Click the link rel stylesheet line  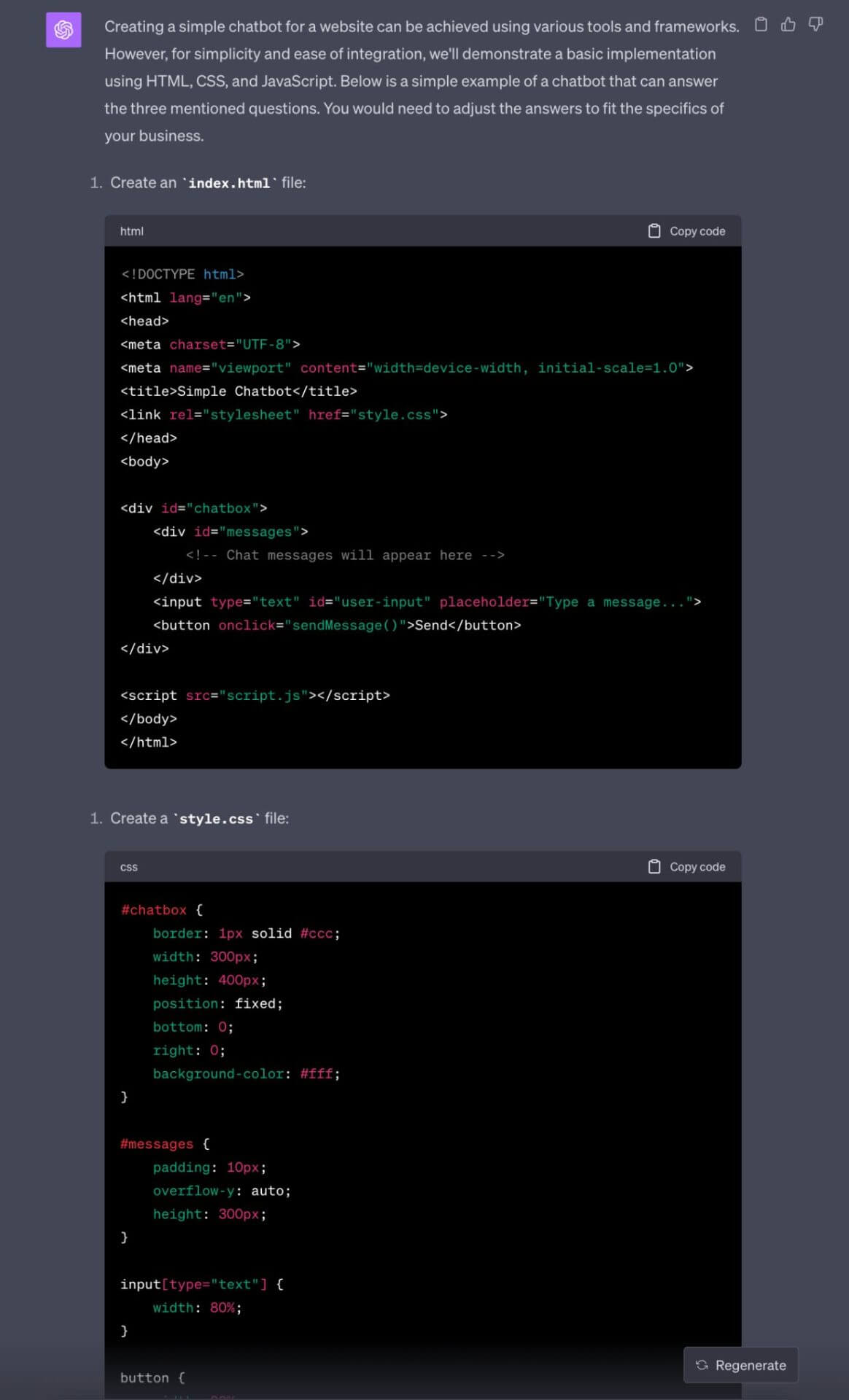(x=284, y=414)
